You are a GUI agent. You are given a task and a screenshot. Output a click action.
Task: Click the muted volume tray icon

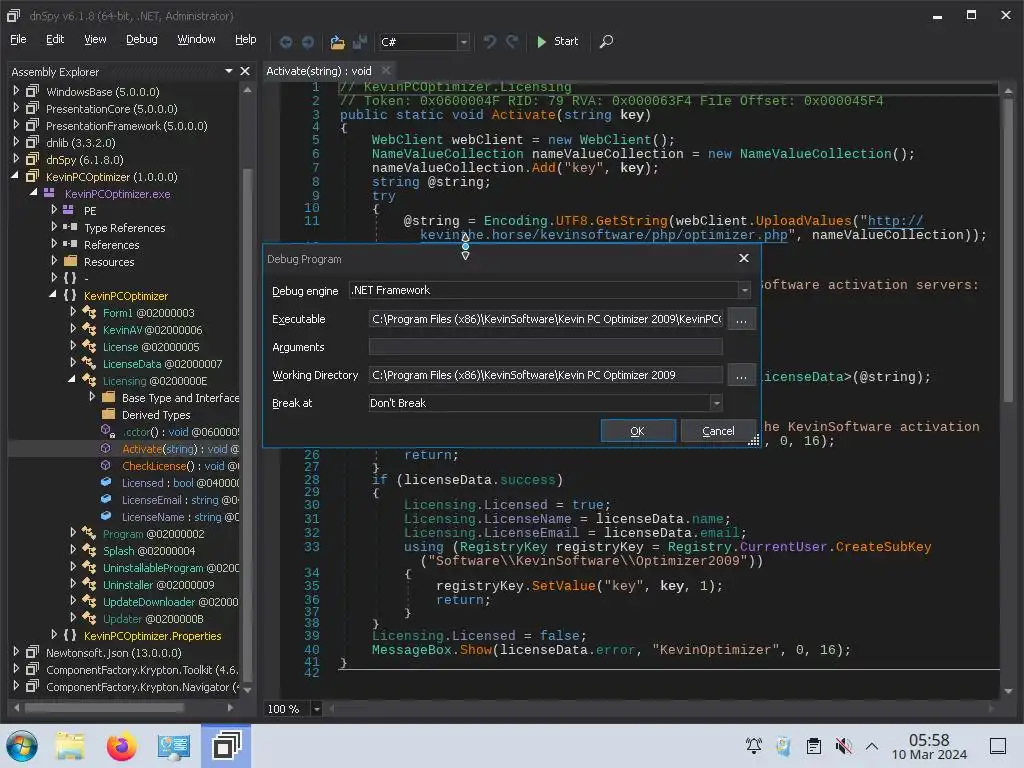pyautogui.click(x=843, y=746)
